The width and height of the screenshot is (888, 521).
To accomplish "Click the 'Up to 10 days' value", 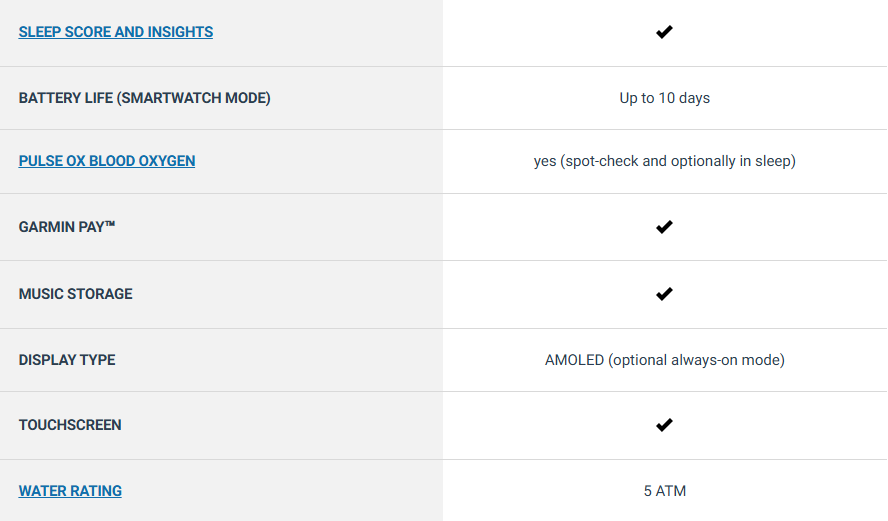I will (x=664, y=98).
